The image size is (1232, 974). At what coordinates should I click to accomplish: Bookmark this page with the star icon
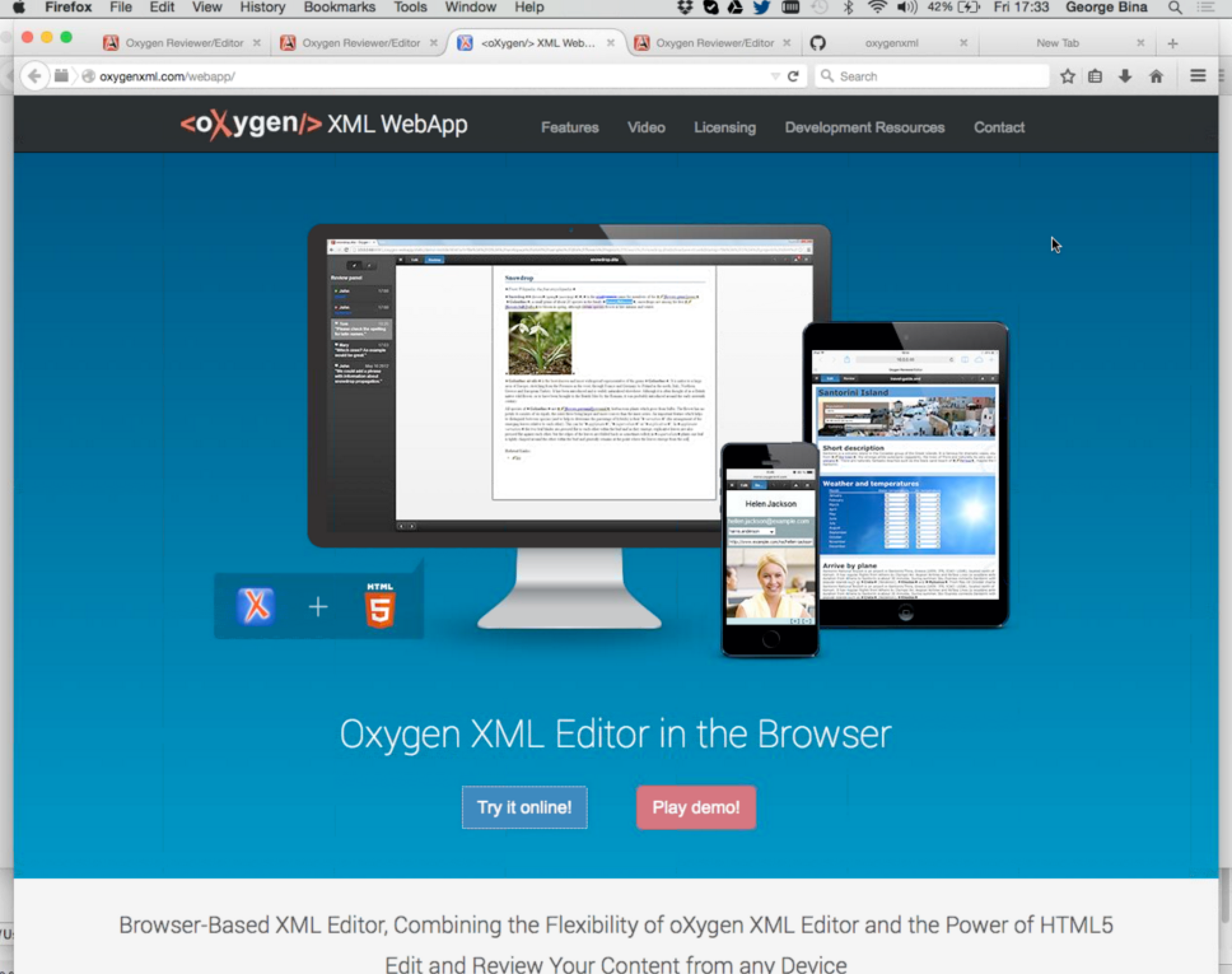pyautogui.click(x=1068, y=76)
